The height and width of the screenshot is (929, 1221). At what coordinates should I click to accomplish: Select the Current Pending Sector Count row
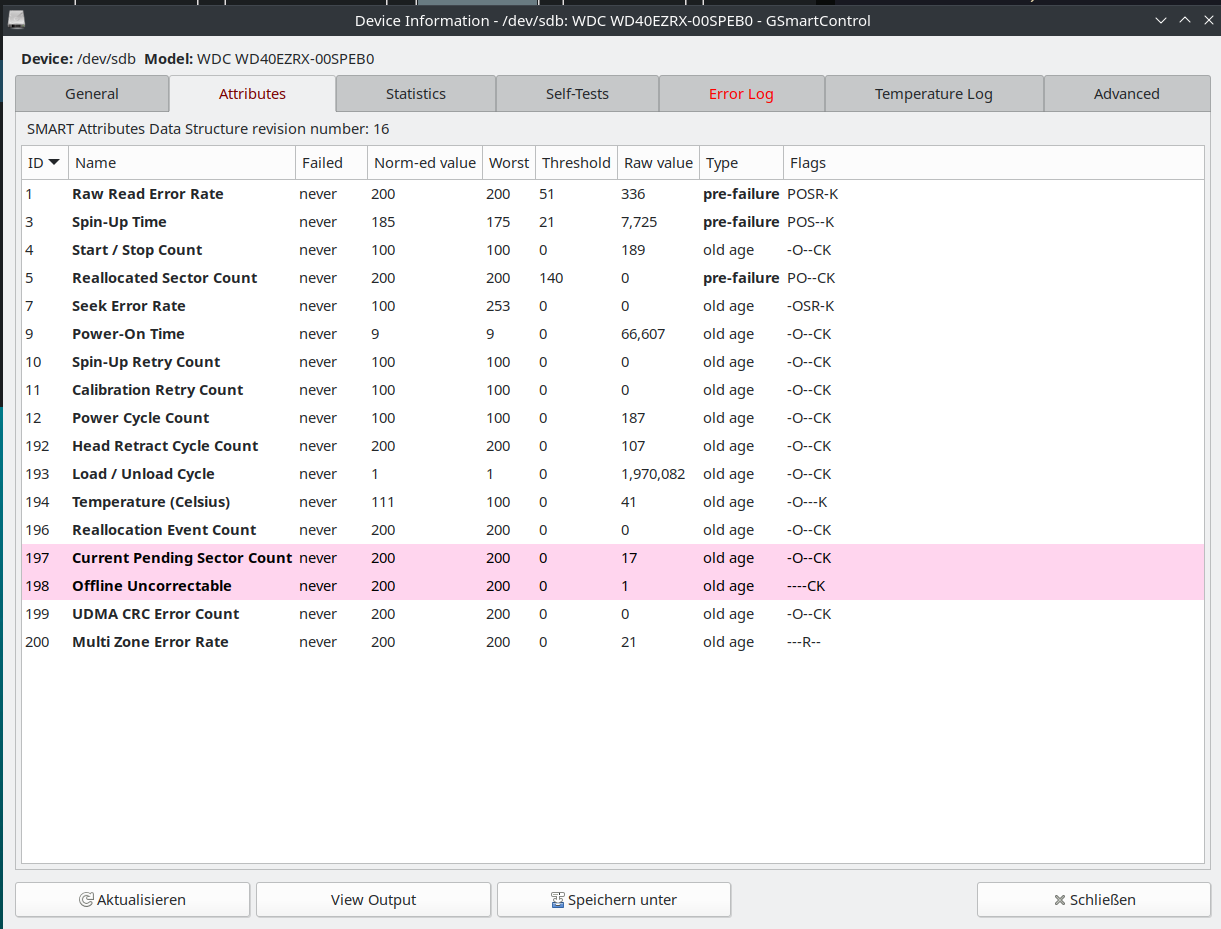tap(612, 558)
